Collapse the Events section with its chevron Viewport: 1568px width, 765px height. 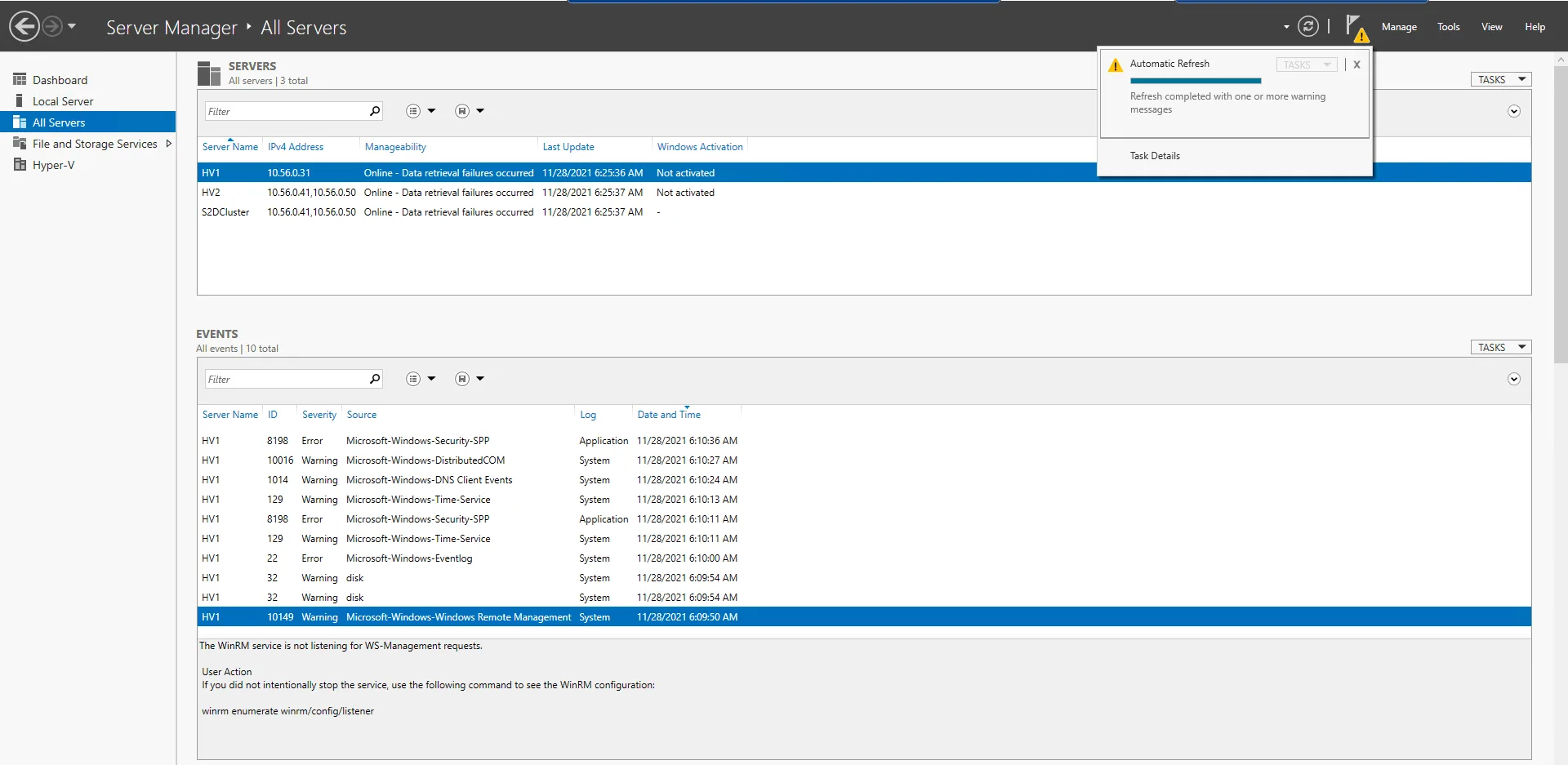(x=1513, y=378)
